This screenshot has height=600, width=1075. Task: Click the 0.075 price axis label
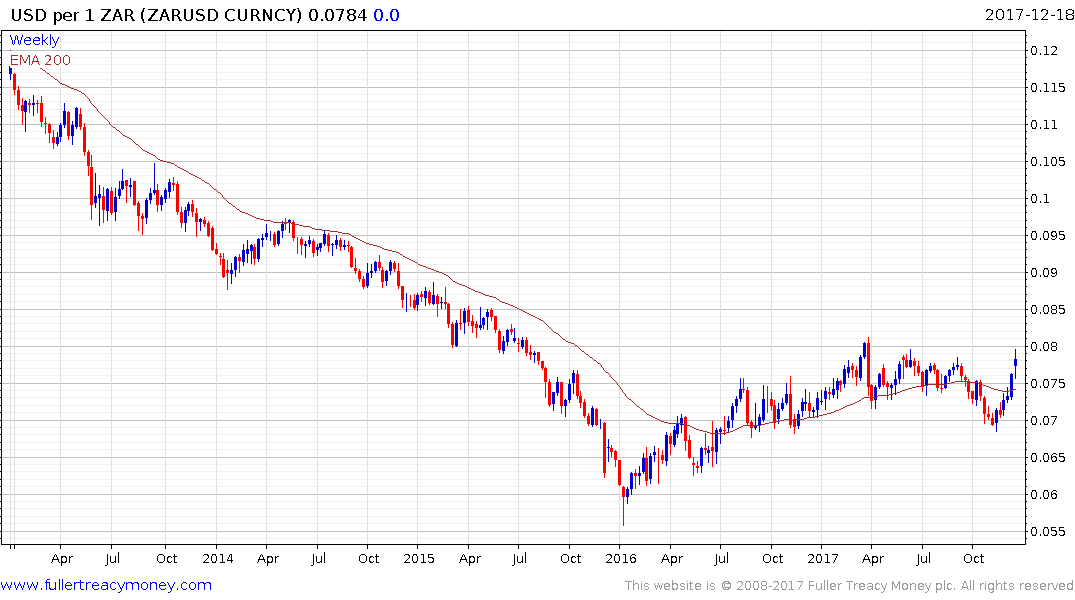[1048, 383]
